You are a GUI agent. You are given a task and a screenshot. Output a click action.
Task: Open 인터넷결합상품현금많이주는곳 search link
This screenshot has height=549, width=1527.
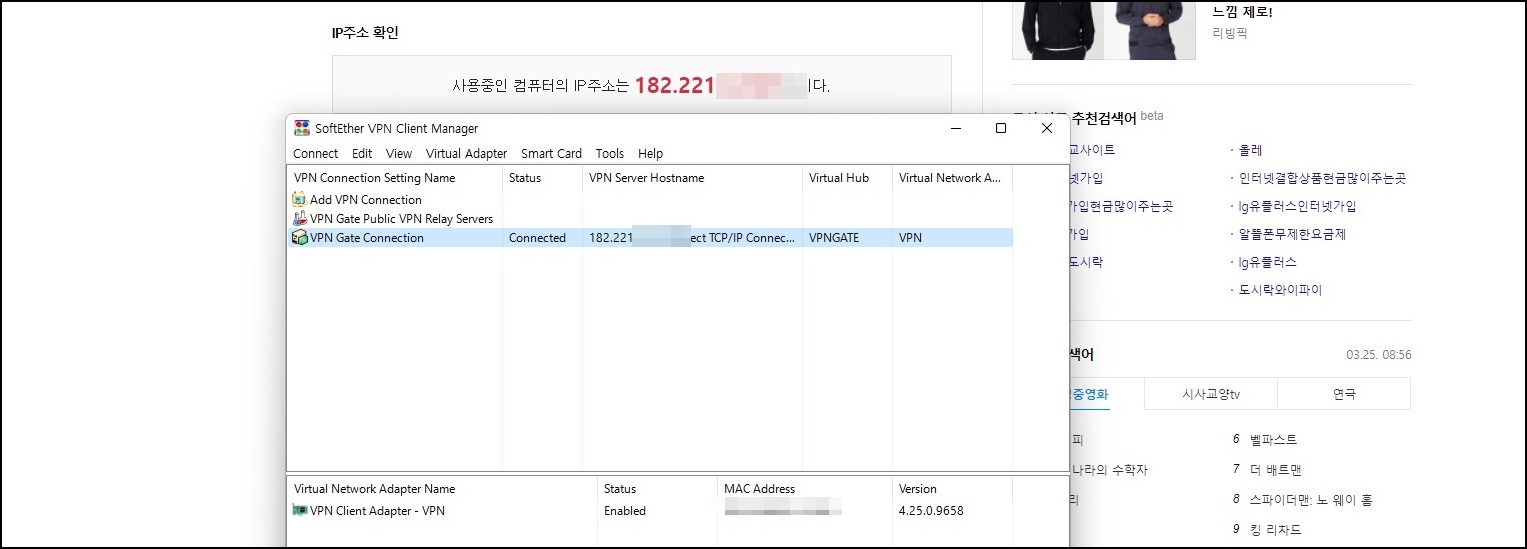coord(1322,178)
